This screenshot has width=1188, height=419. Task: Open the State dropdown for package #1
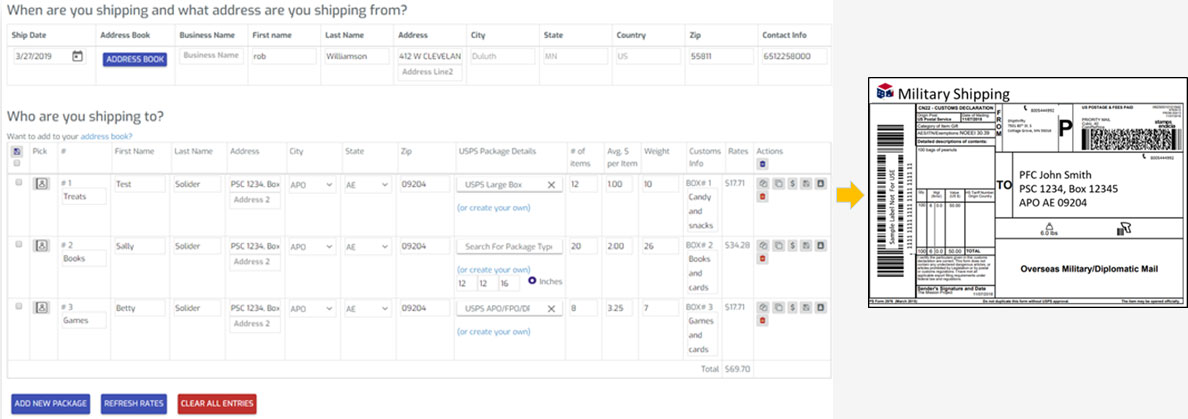(367, 185)
